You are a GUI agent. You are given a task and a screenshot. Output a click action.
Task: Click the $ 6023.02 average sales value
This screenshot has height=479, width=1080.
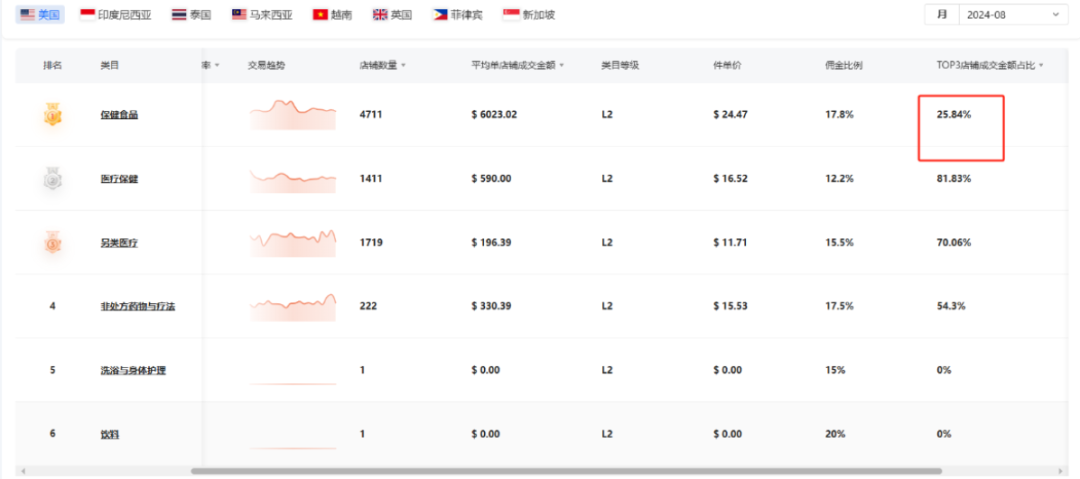[494, 115]
